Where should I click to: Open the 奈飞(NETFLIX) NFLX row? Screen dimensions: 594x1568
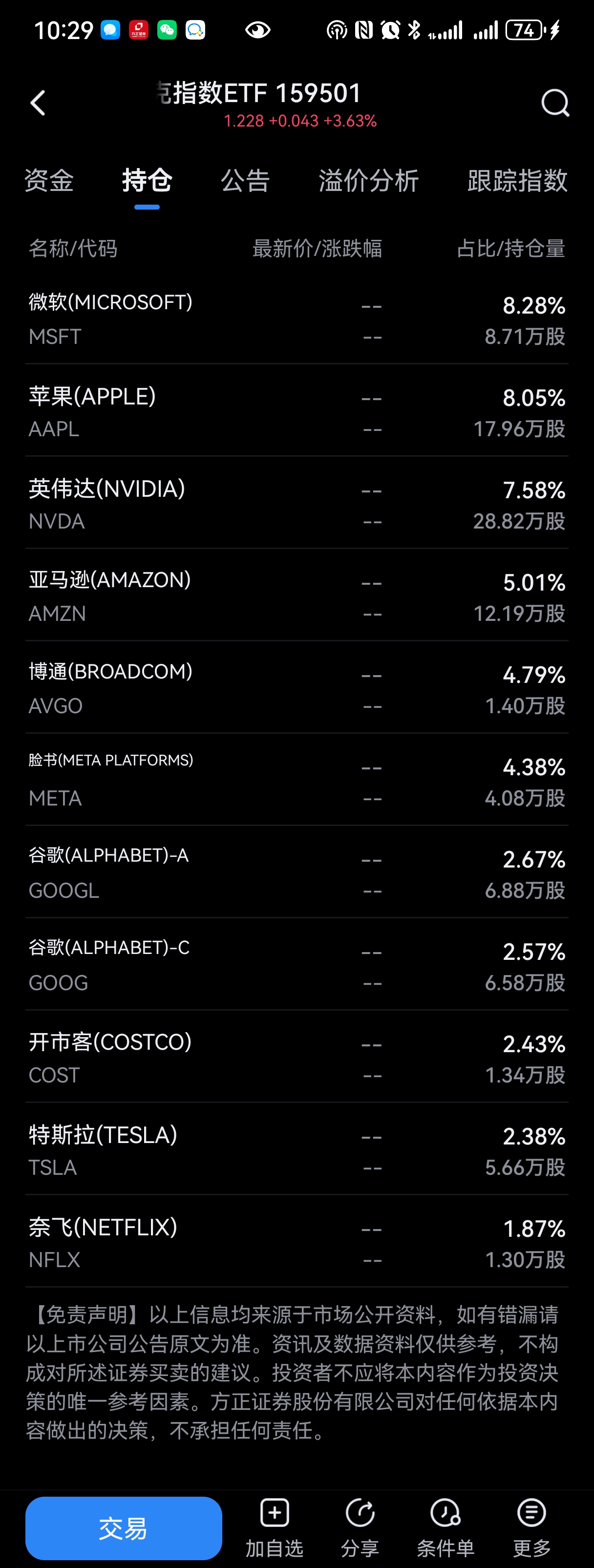tap(297, 1242)
